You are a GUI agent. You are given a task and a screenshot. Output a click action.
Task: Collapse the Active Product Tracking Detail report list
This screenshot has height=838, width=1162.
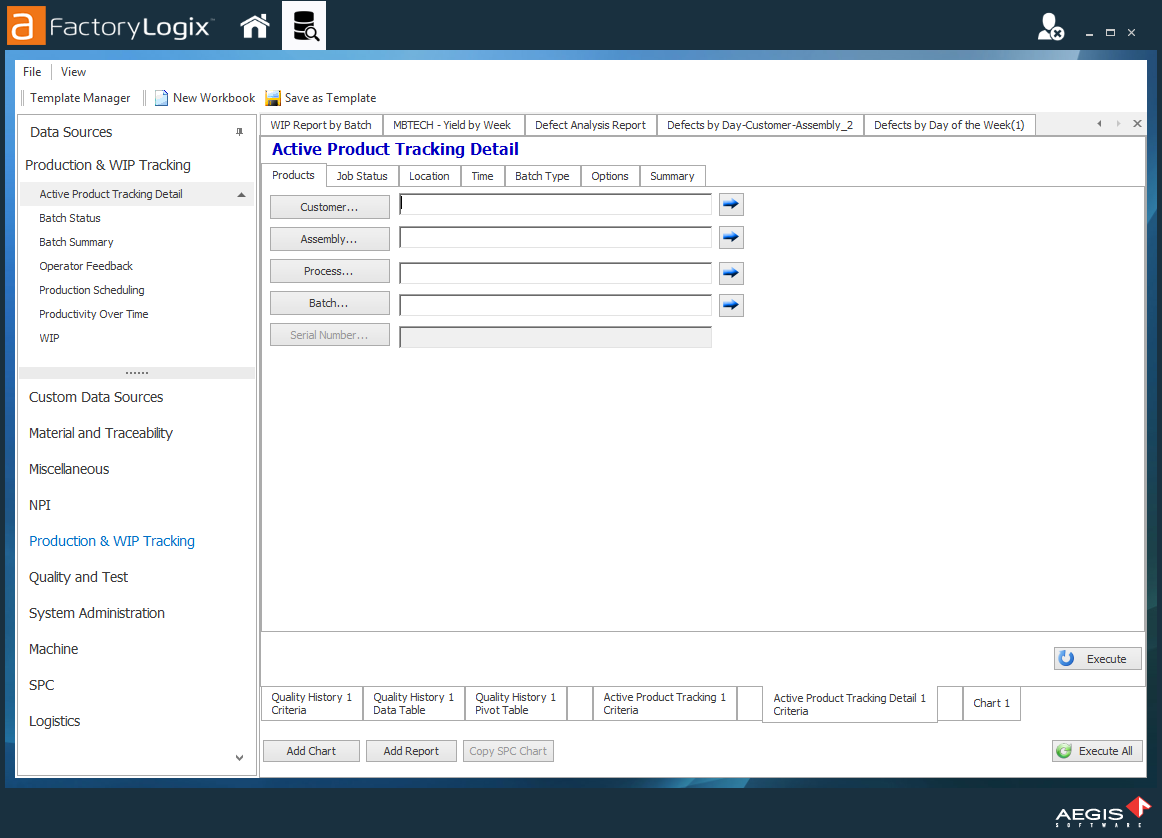(239, 194)
